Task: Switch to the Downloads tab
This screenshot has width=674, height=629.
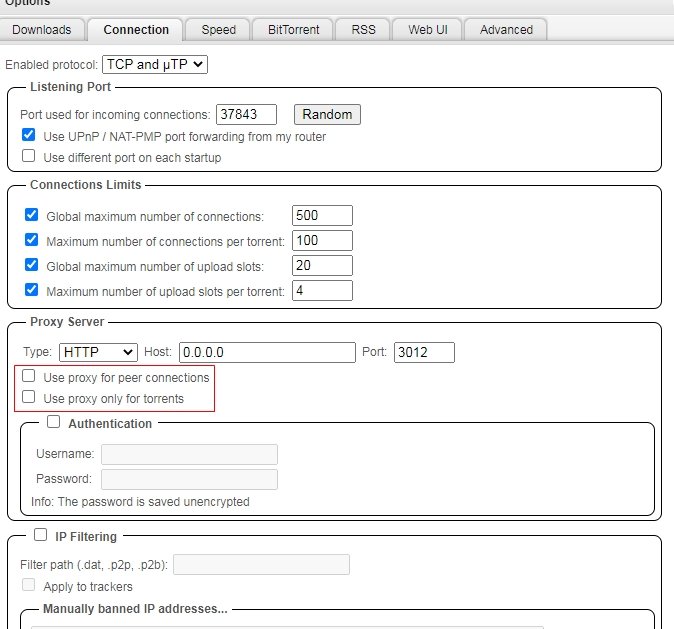Action: [42, 30]
